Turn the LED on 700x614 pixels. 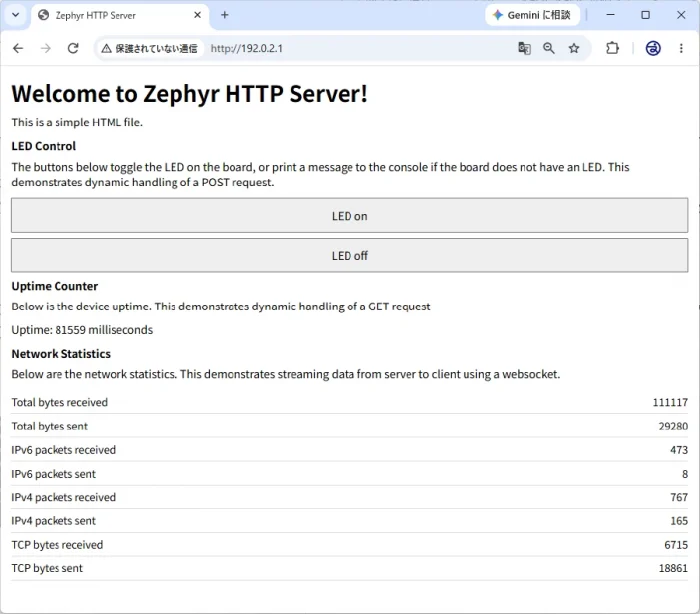point(350,216)
